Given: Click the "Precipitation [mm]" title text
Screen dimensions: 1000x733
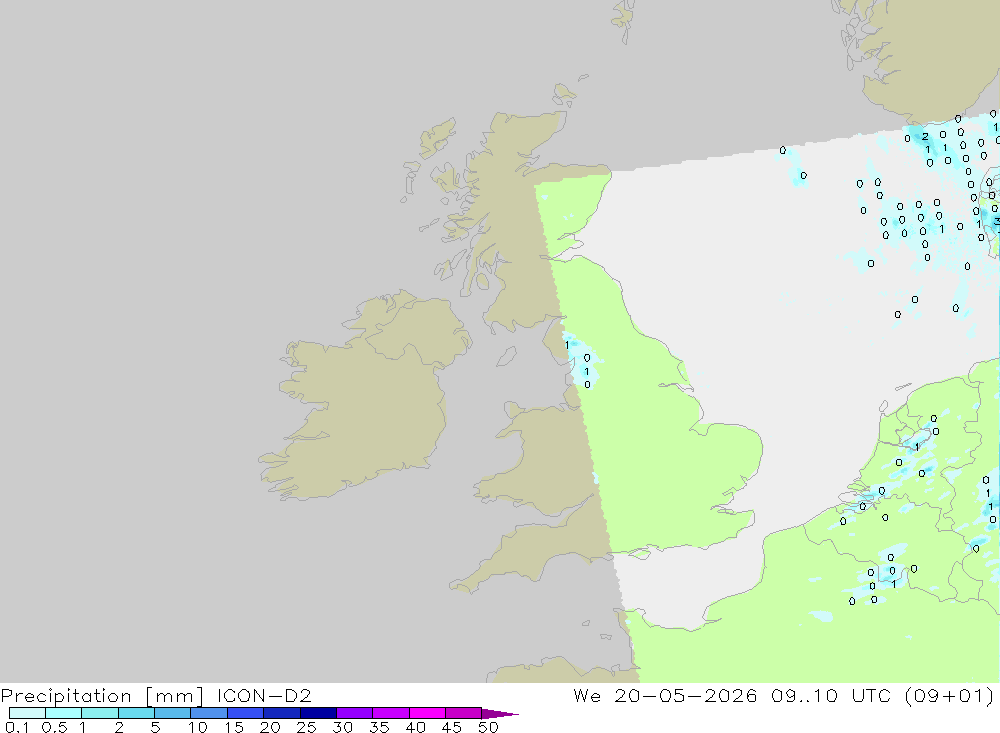Looking at the screenshot, I should click(x=102, y=696).
